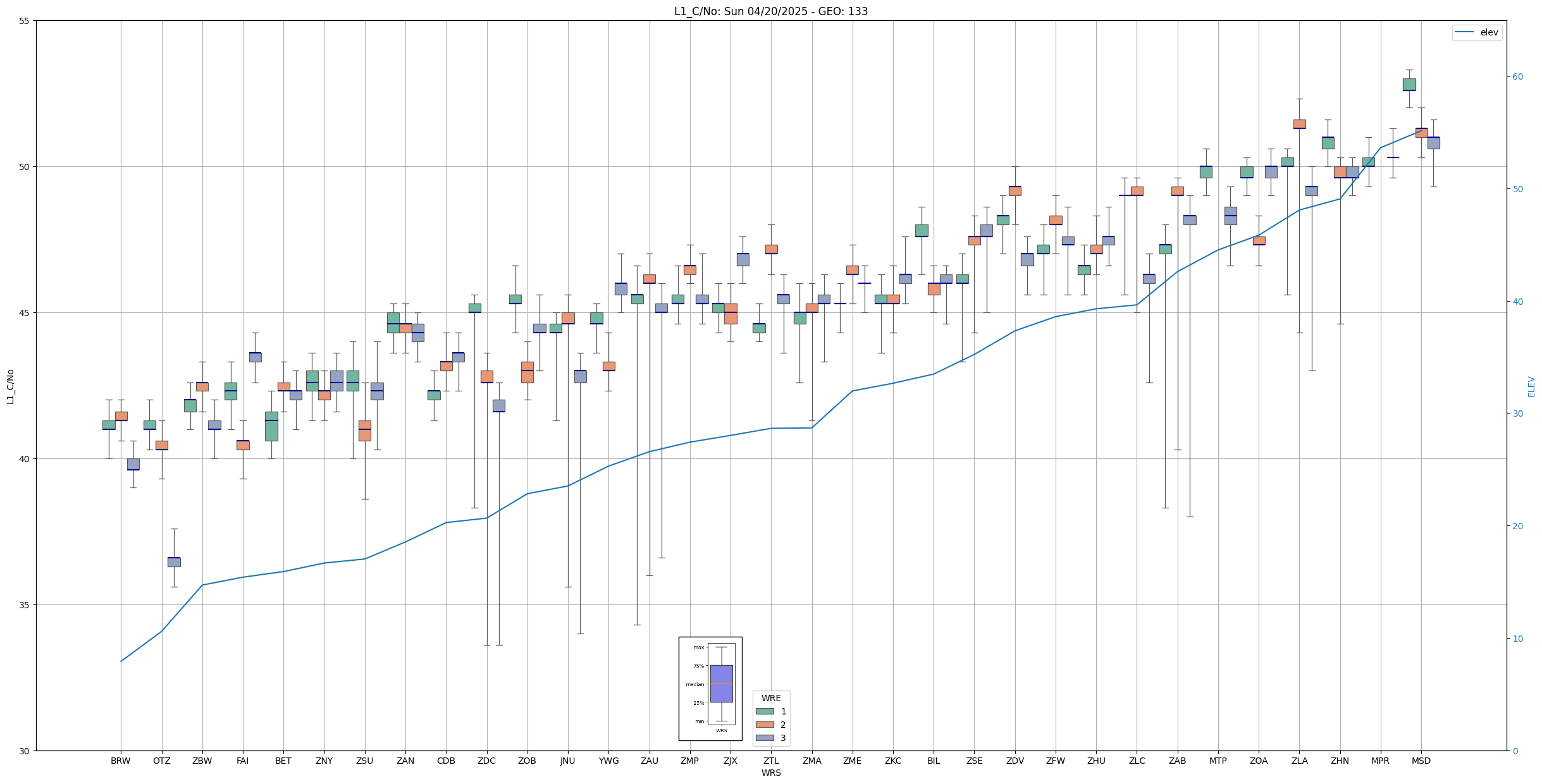Click the BRW station tick label
Viewport: 1542px width, 784px height.
120,761
